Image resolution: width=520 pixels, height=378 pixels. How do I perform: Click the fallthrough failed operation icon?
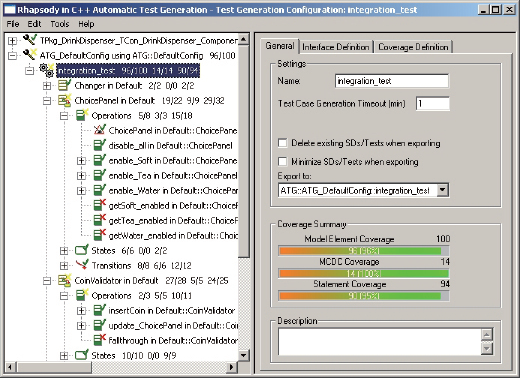[x=99, y=340]
